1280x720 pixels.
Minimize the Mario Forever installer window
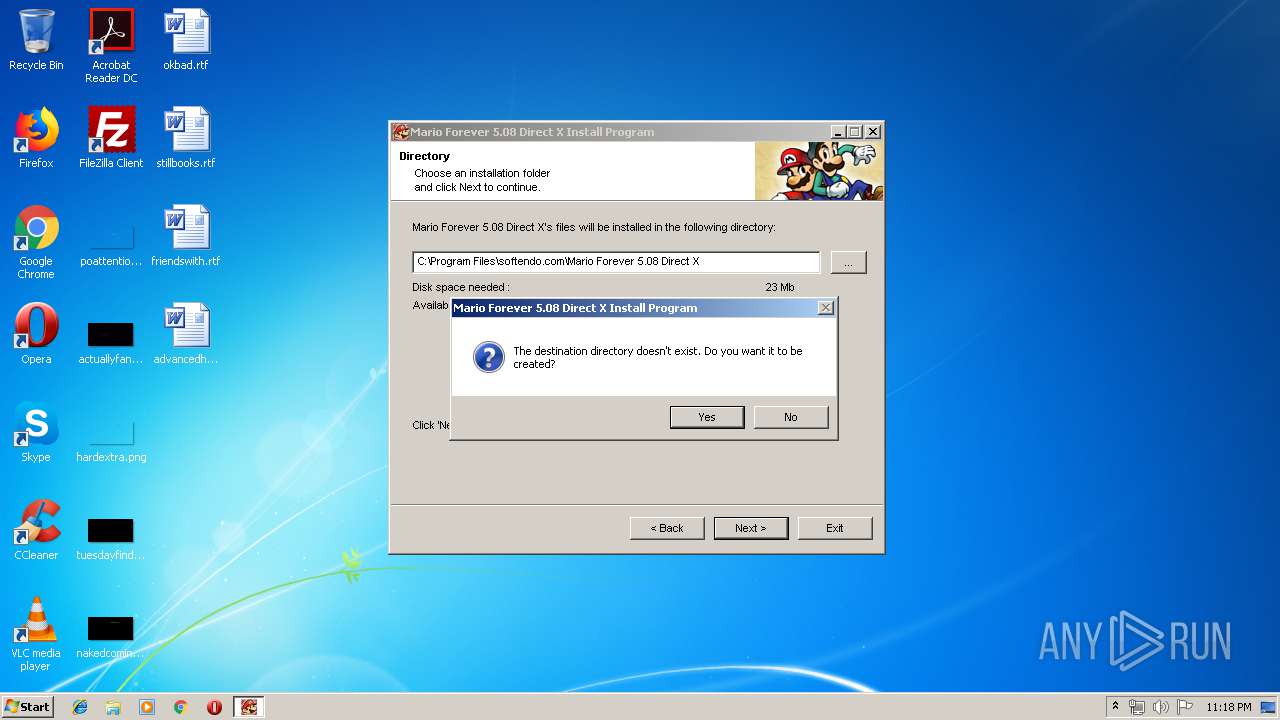pyautogui.click(x=838, y=132)
